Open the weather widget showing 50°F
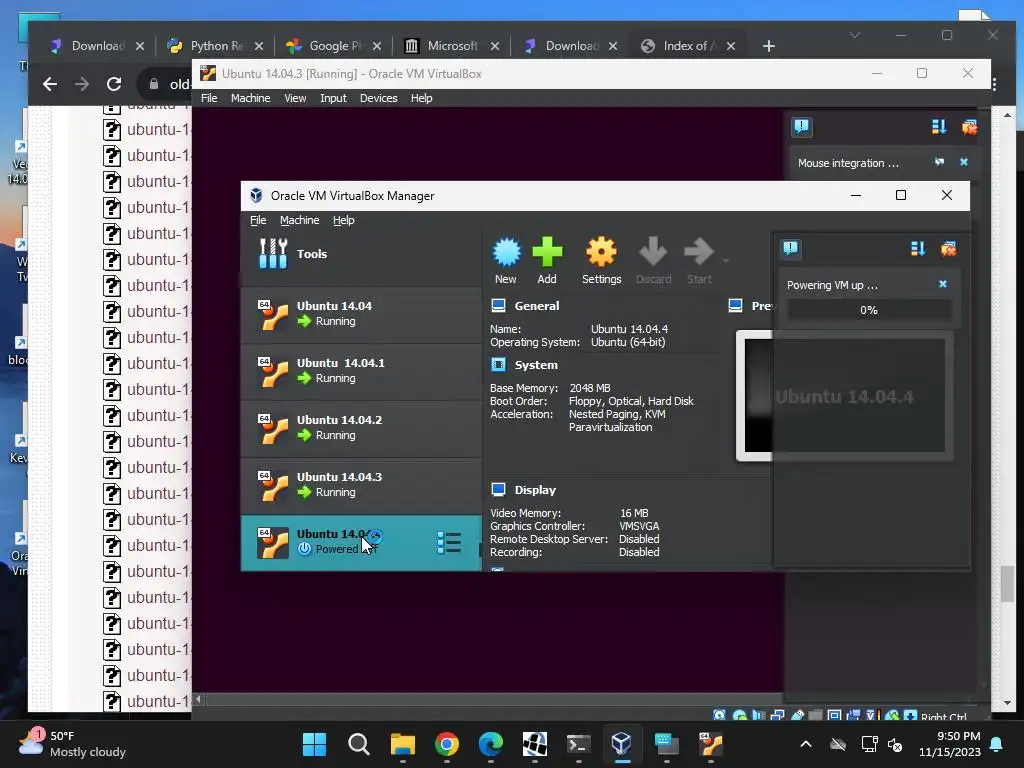 click(72, 744)
